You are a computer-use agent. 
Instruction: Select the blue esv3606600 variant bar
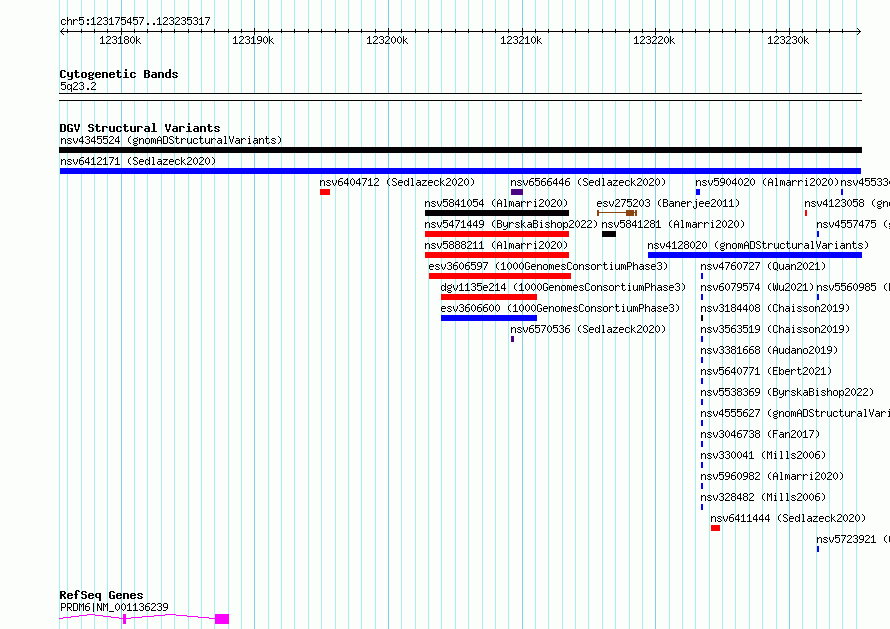pyautogui.click(x=489, y=318)
